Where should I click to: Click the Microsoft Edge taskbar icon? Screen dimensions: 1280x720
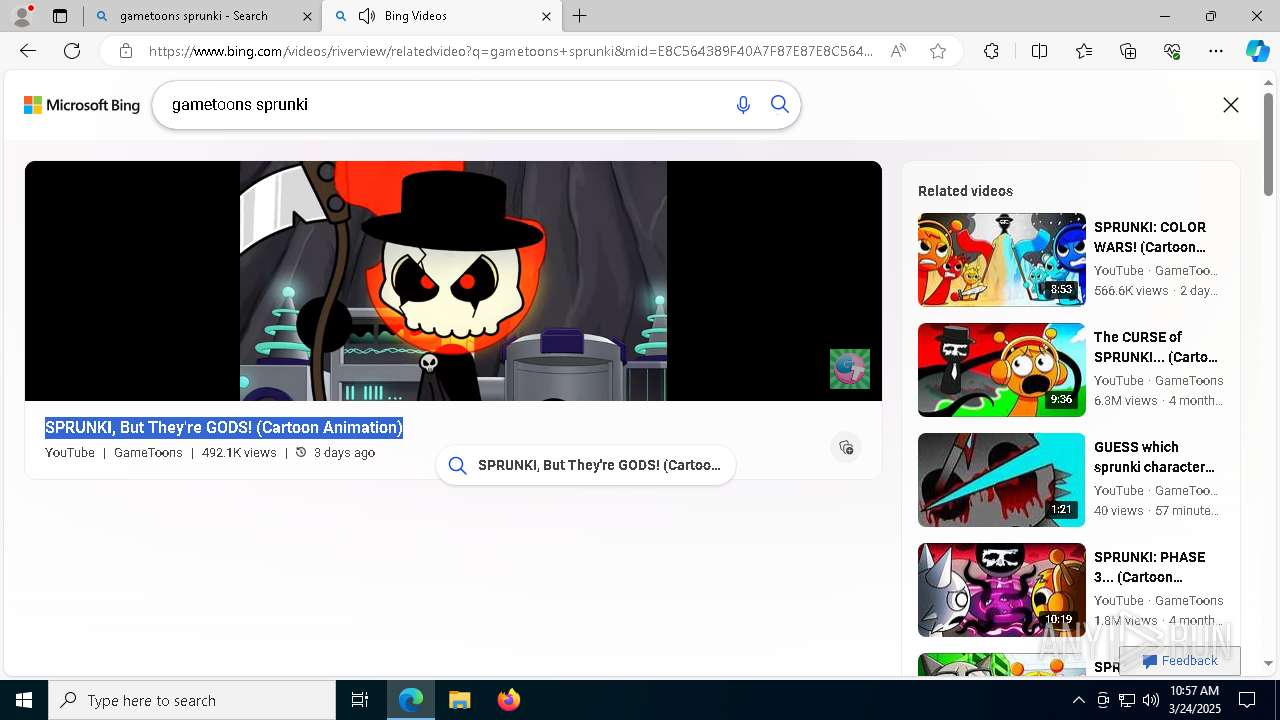click(411, 700)
